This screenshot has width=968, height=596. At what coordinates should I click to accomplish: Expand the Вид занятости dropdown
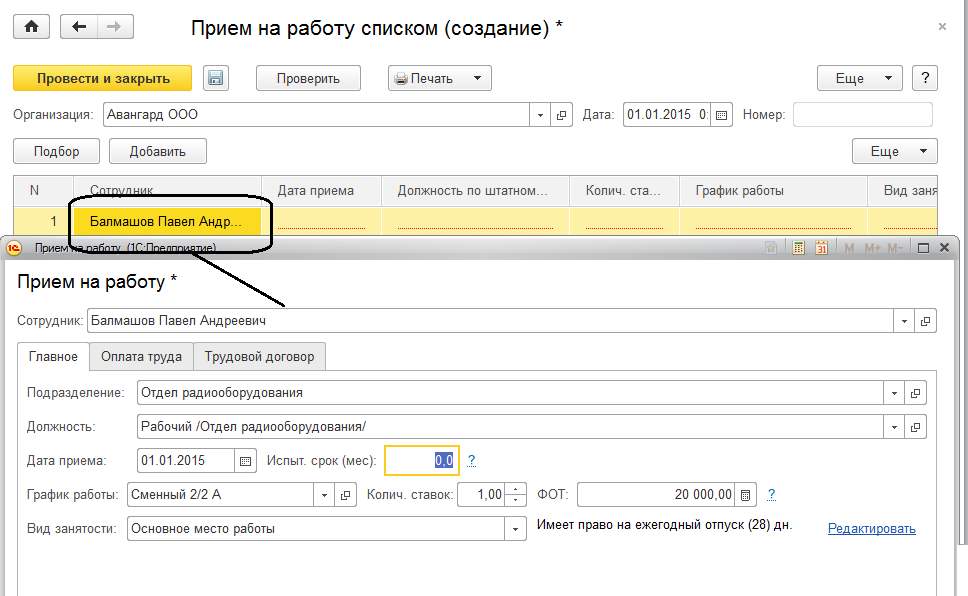coord(516,529)
